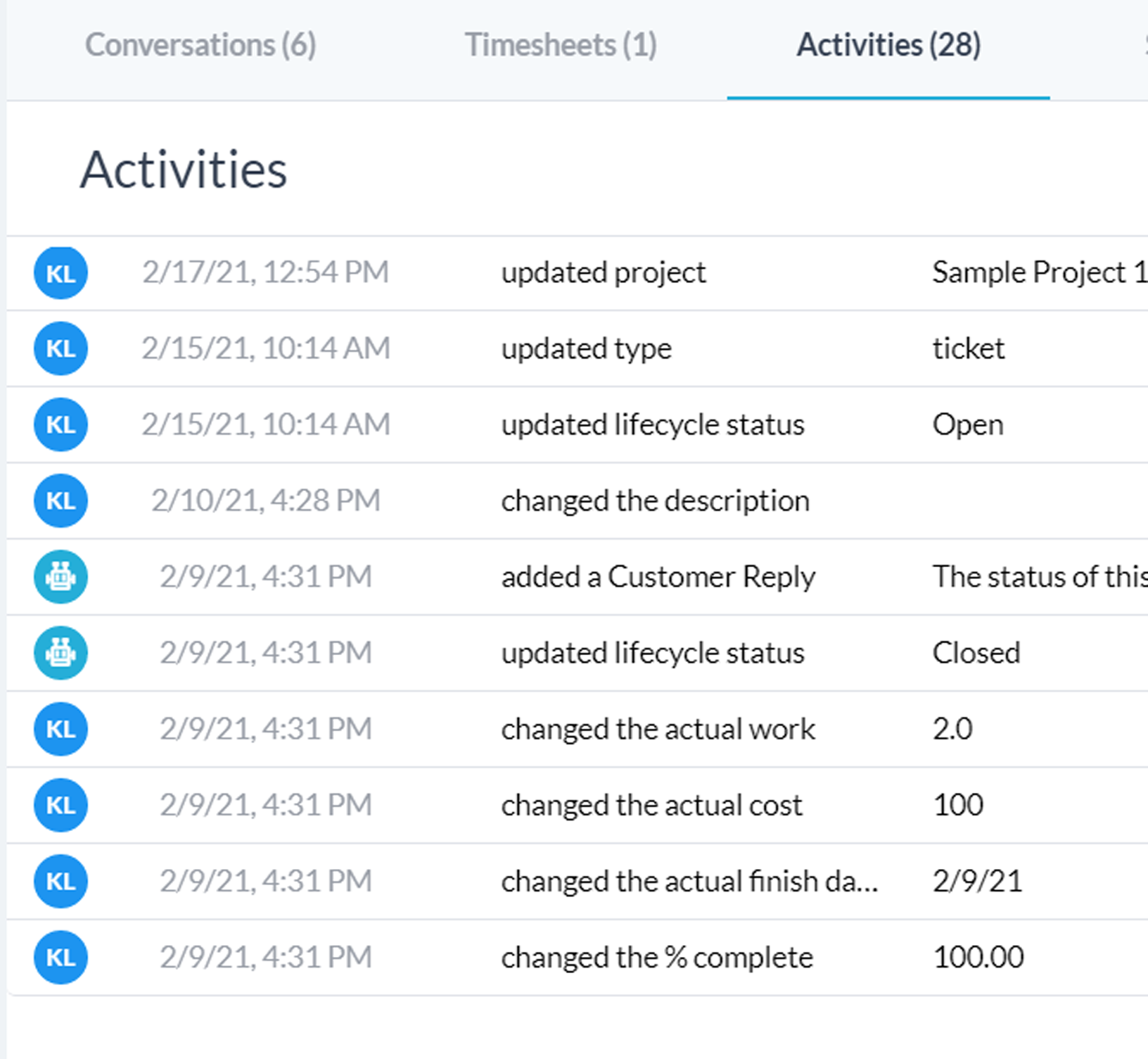Image resolution: width=1148 pixels, height=1059 pixels.
Task: Click robot avatar on lifecycle status Closed row
Action: [x=60, y=653]
